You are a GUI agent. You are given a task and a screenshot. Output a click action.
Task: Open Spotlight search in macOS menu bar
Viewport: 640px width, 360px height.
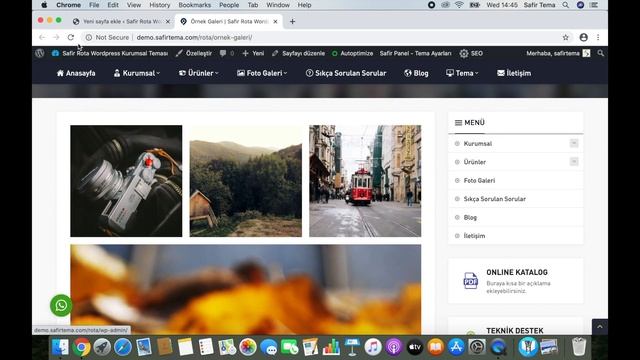565,5
